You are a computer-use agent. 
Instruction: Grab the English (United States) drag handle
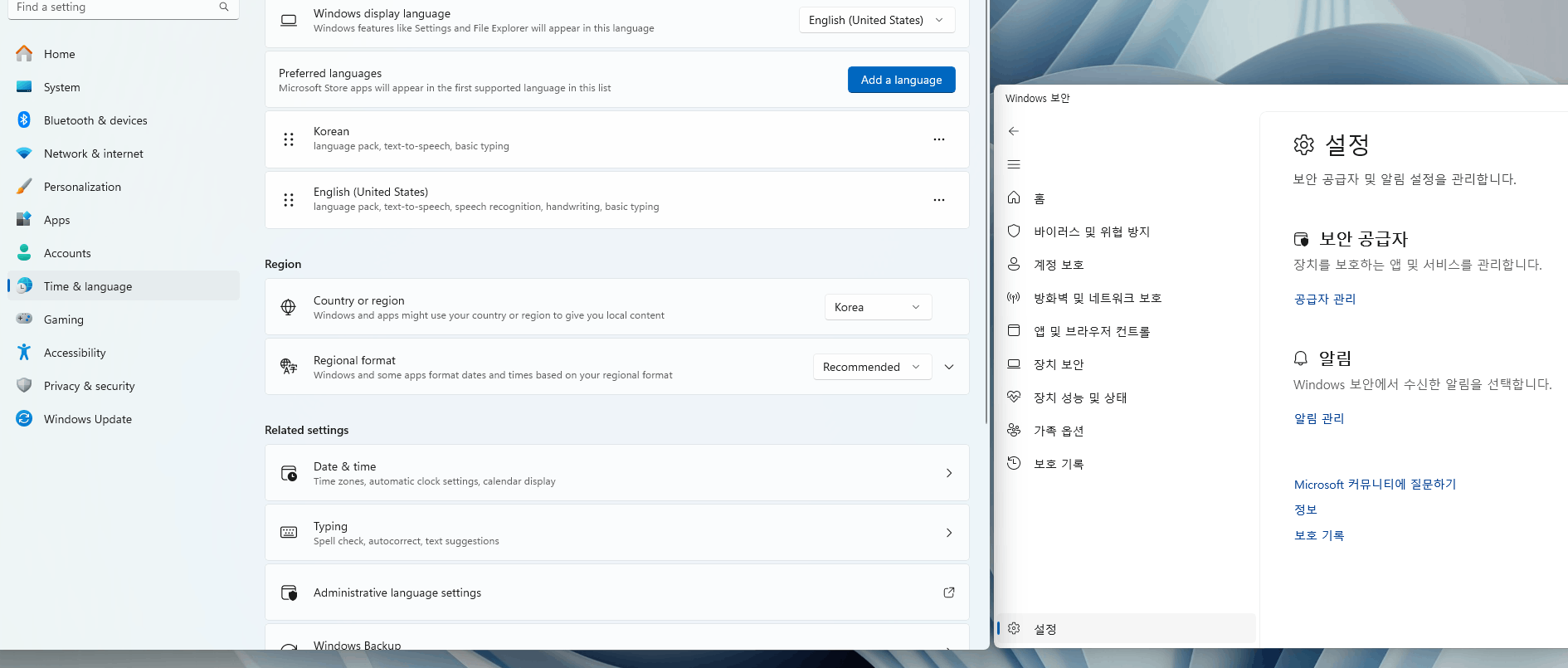click(289, 200)
